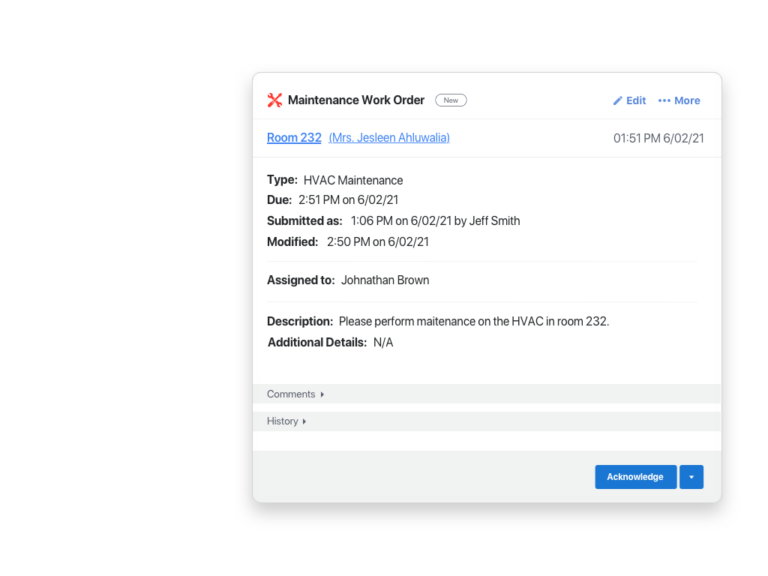
Task: Click the Submitted as Jeff Smith line
Action: pos(435,221)
